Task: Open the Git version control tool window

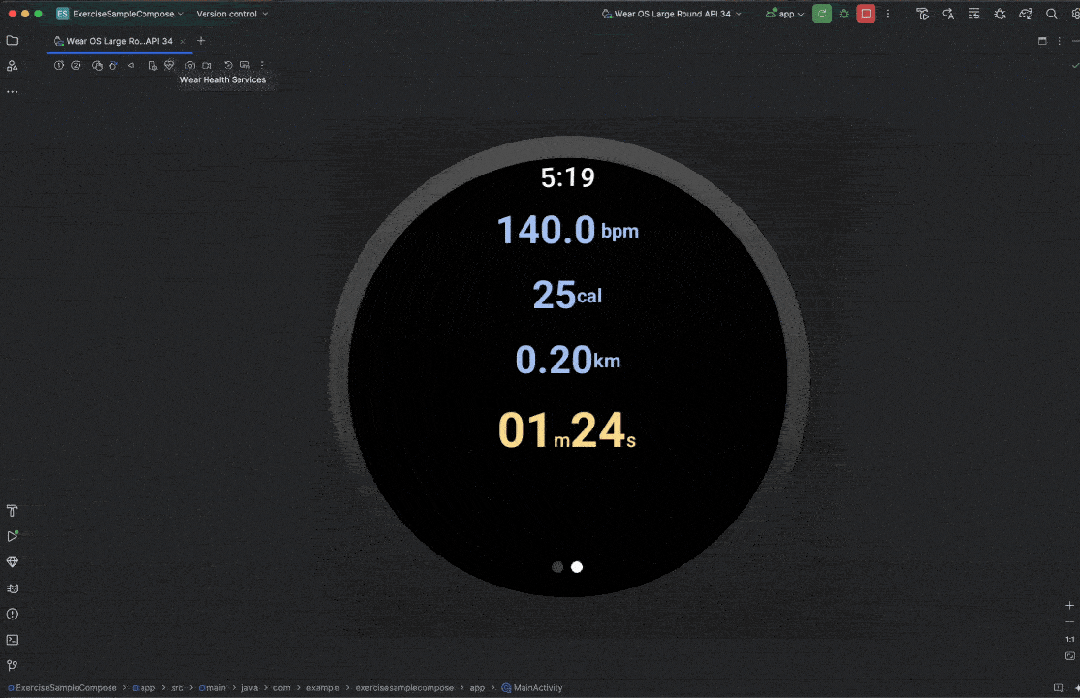Action: [x=12, y=665]
